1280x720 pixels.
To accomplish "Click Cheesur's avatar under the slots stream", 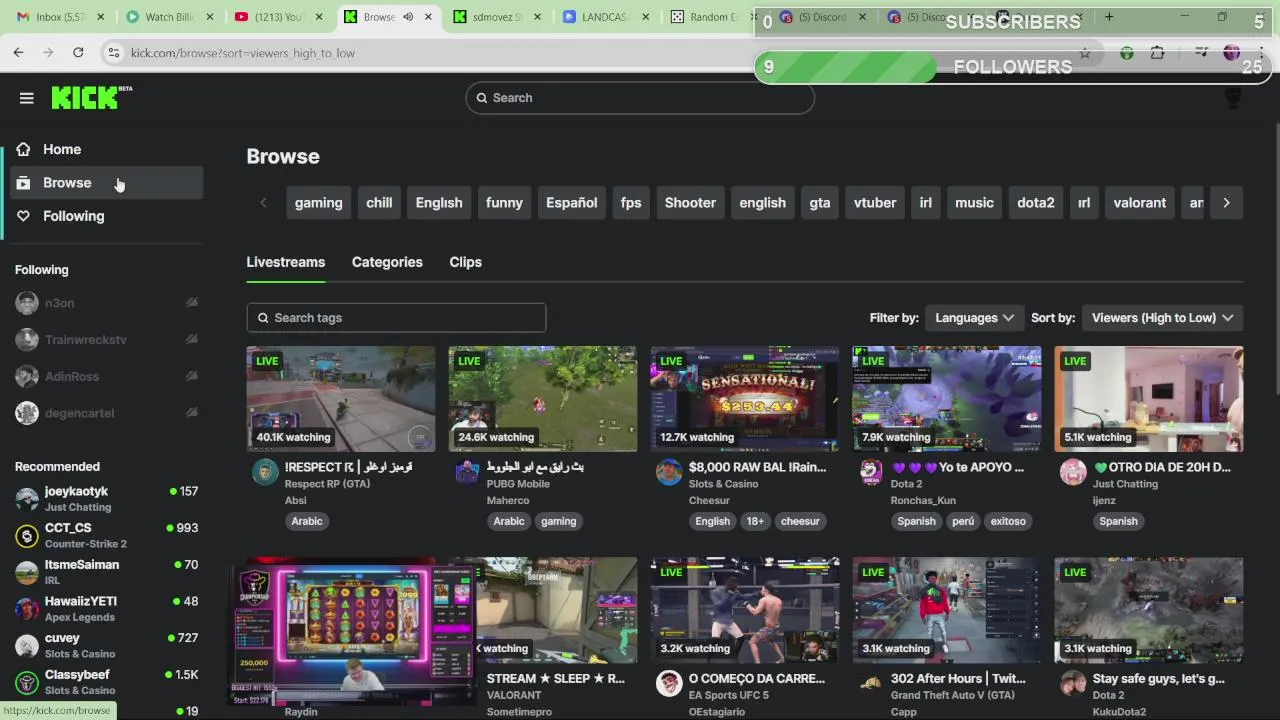I will tap(669, 472).
